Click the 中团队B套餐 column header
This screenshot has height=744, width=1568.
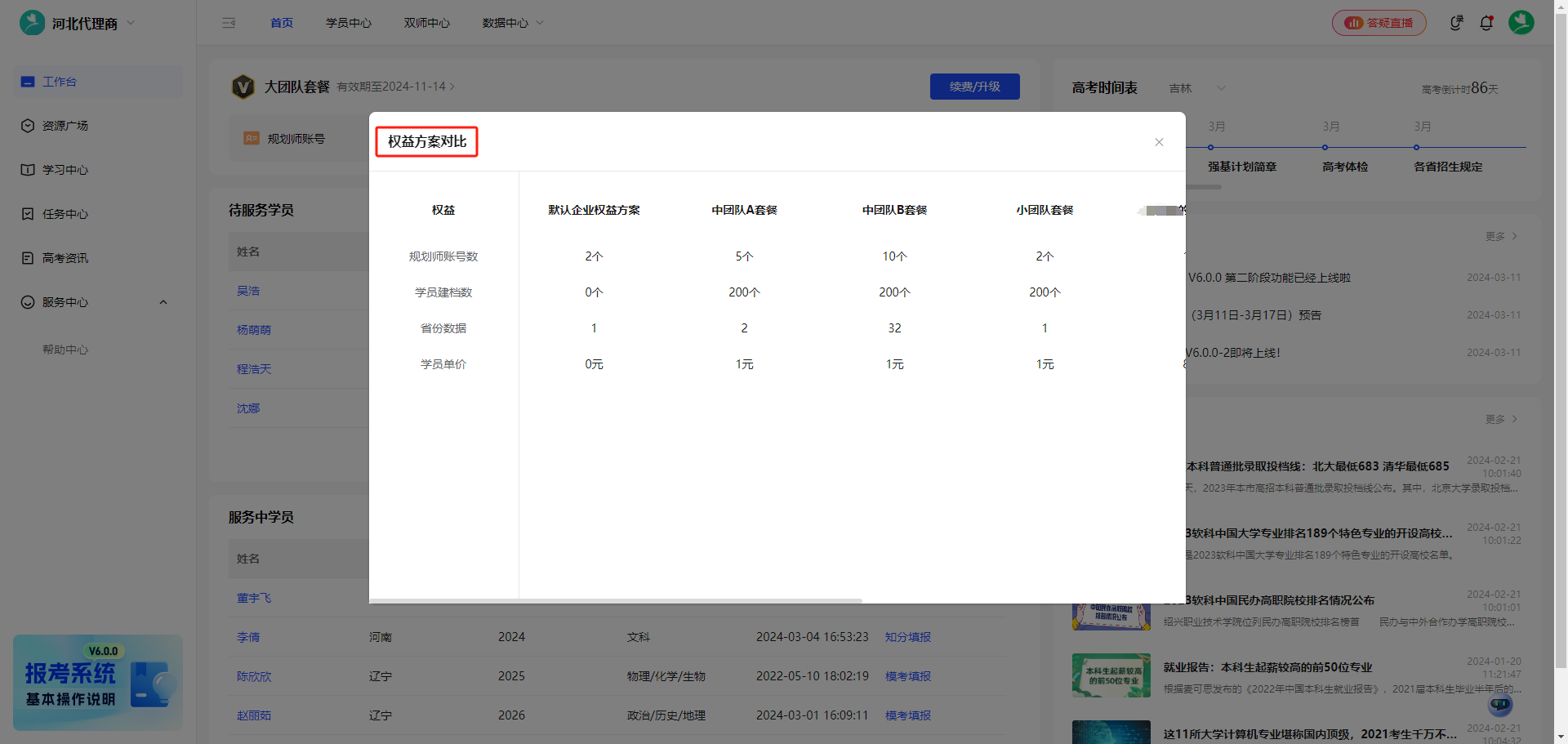[x=894, y=210]
